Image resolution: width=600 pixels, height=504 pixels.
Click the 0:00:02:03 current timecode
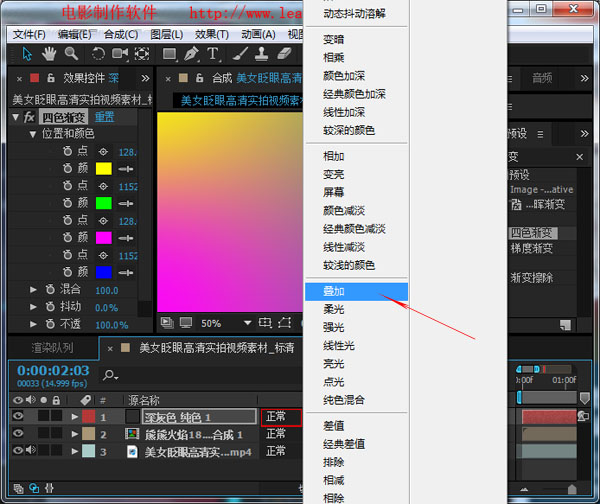pyautogui.click(x=53, y=370)
